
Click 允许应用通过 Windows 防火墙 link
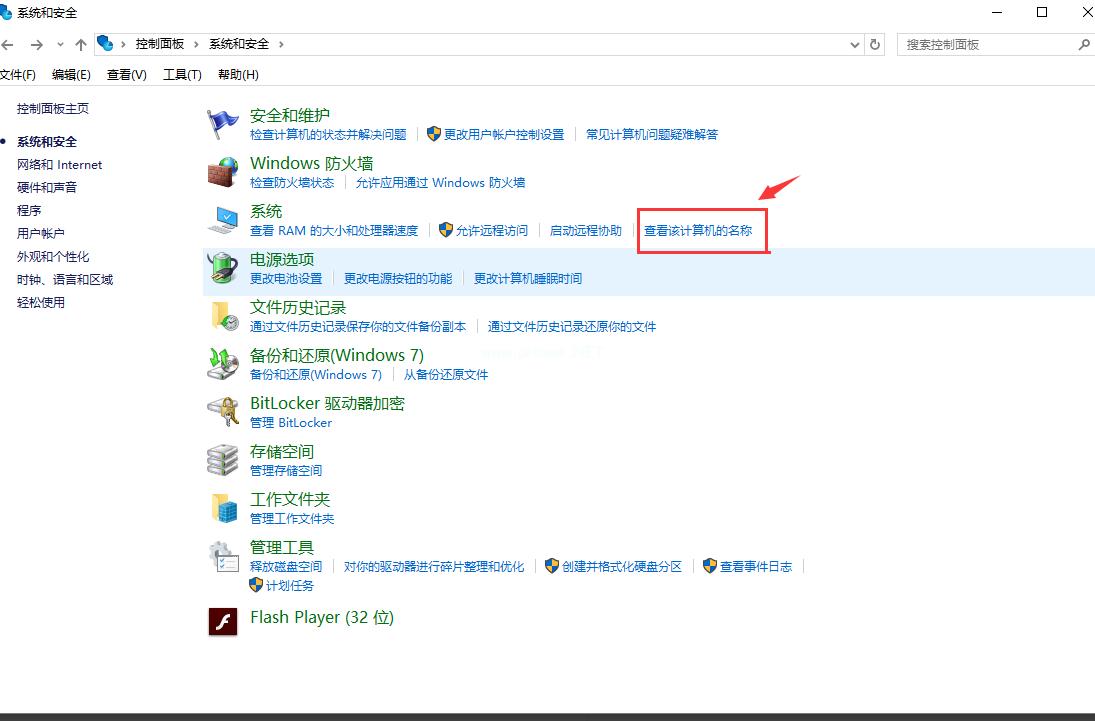tap(440, 183)
